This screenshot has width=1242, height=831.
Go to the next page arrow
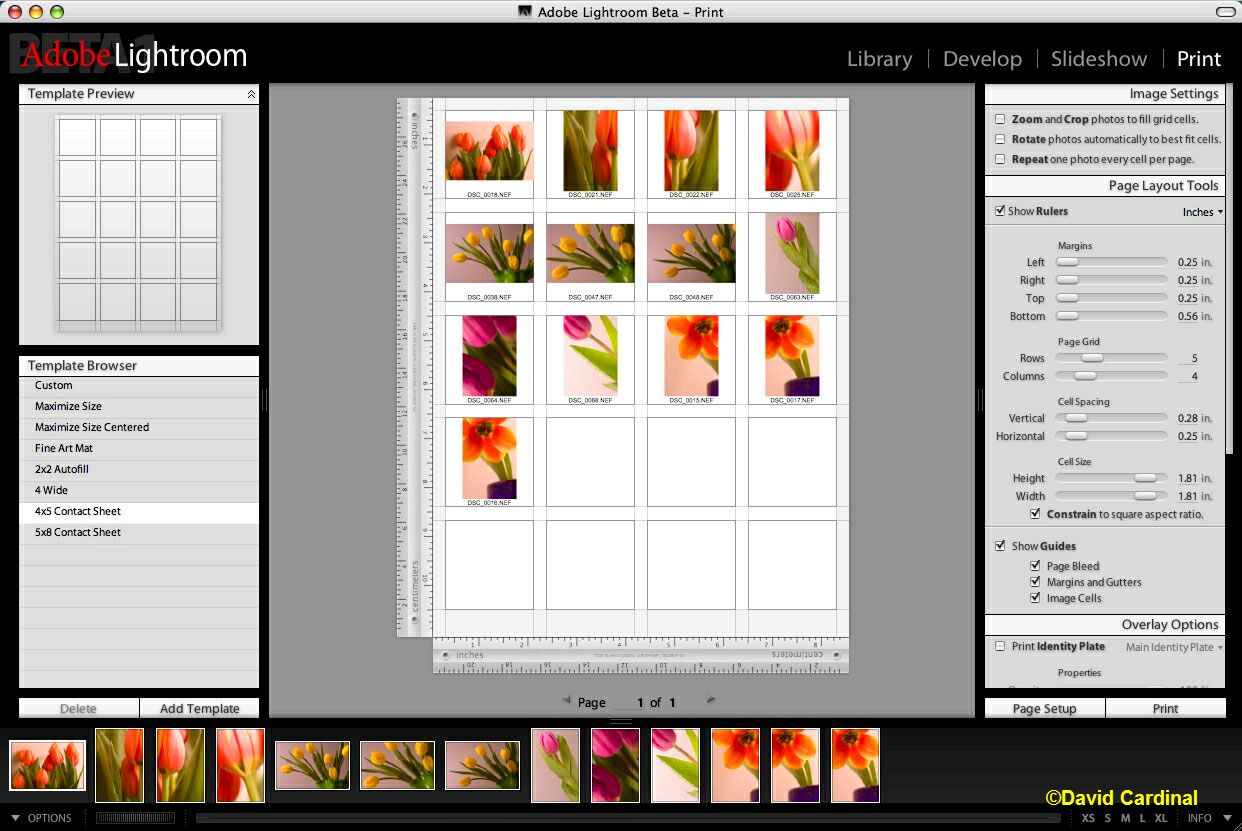point(711,701)
